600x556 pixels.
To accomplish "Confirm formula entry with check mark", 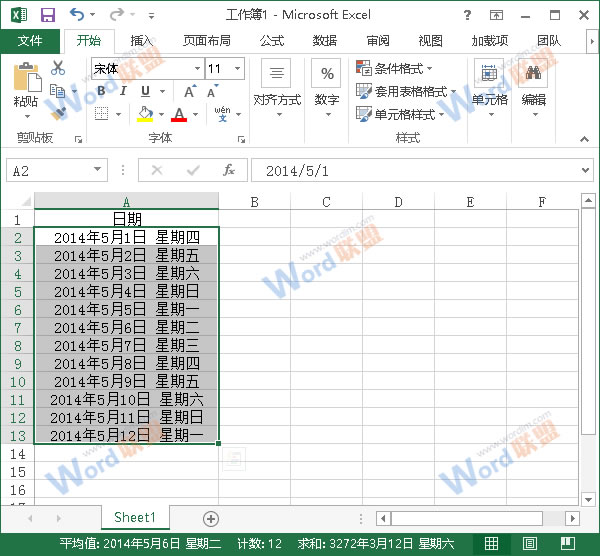I will click(x=193, y=170).
